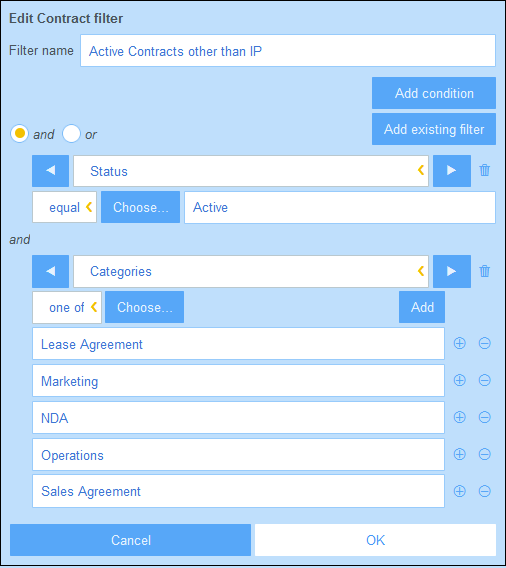Open the Status field dropdown
The height and width of the screenshot is (568, 506).
coord(251,171)
